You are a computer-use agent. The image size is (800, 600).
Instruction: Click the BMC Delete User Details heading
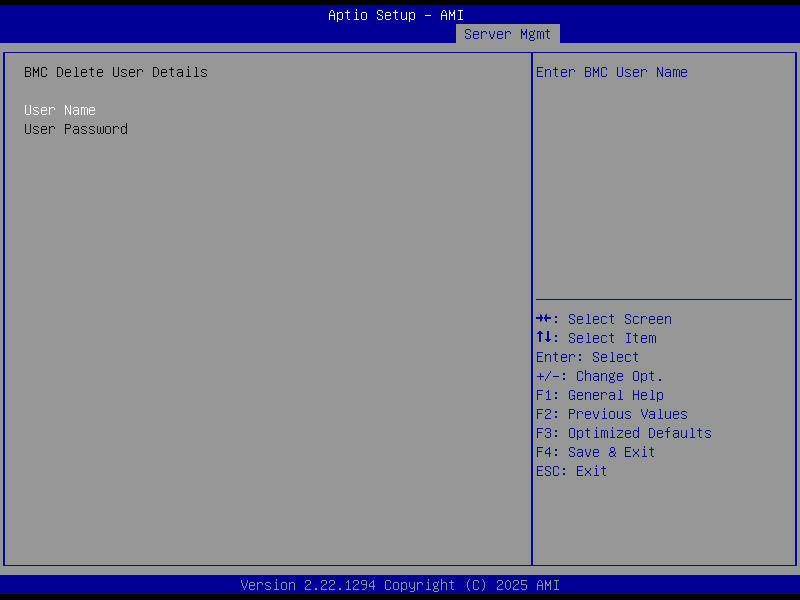[x=115, y=72]
